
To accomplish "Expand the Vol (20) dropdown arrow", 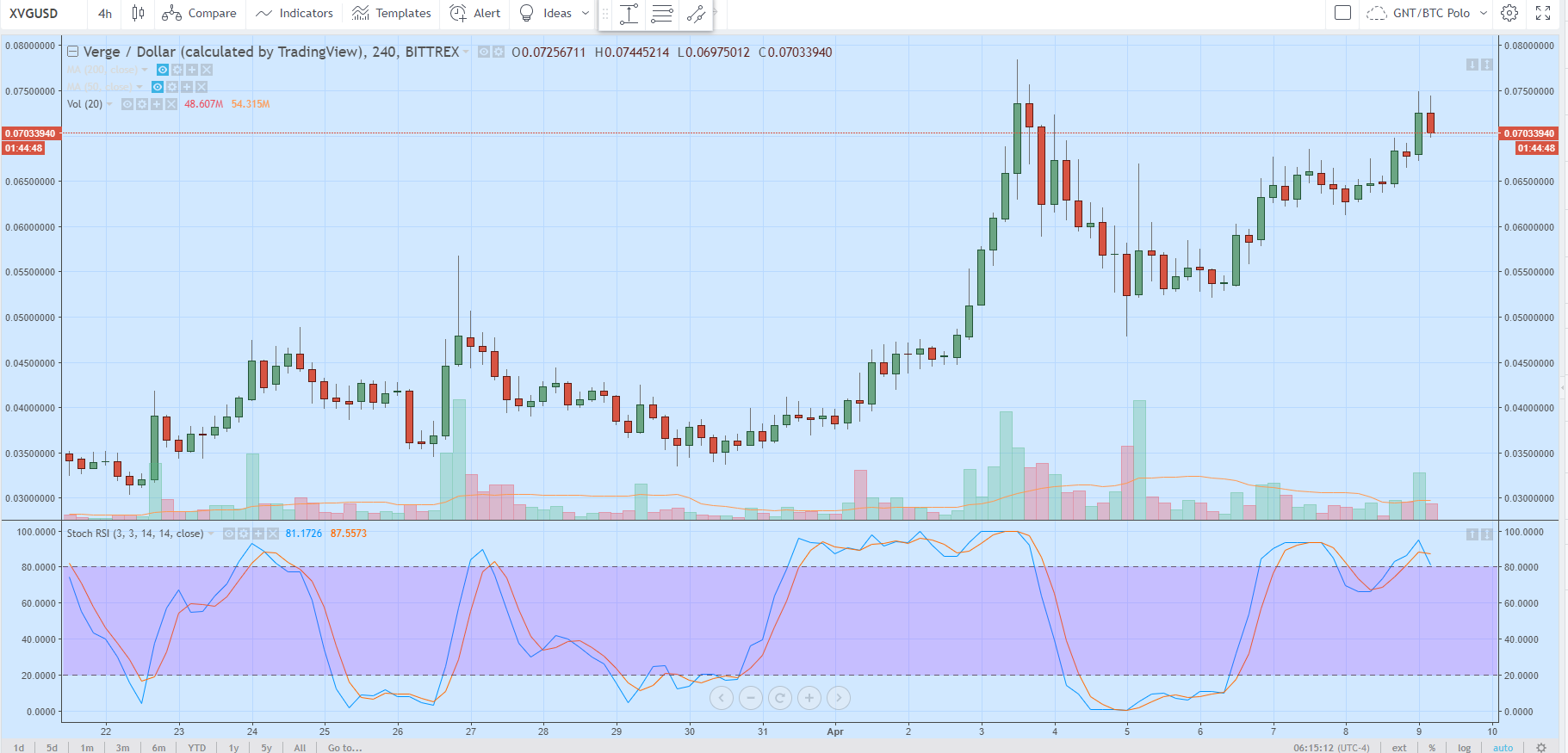I will (109, 104).
